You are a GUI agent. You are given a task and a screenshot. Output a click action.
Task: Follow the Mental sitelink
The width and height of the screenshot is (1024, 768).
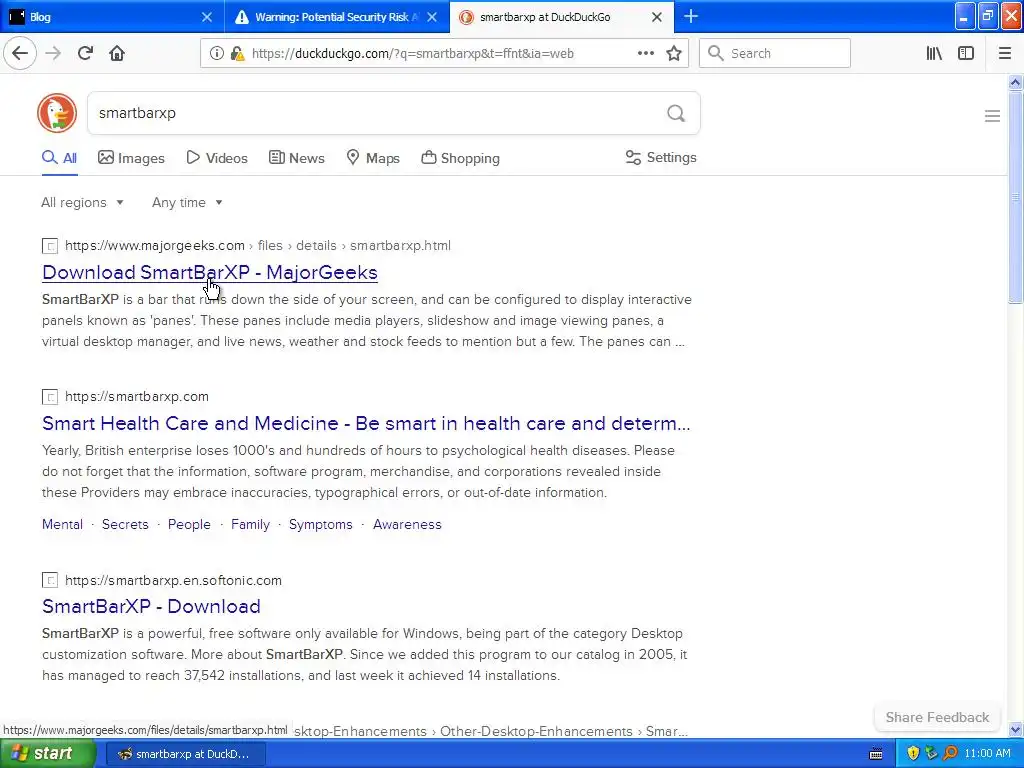tap(62, 524)
